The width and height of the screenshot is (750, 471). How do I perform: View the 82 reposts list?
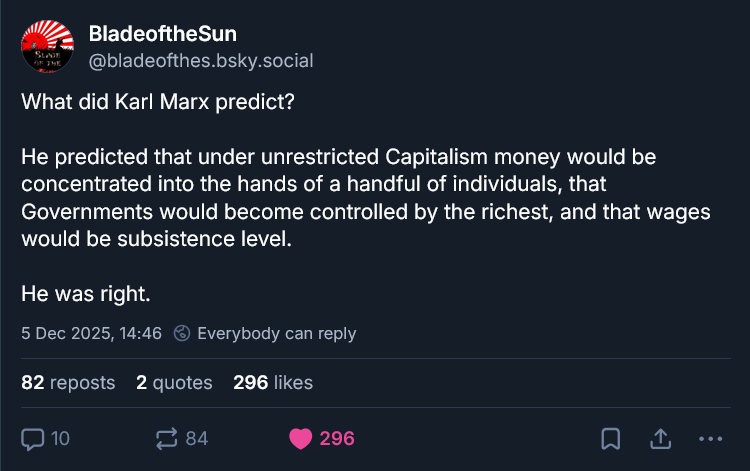tap(68, 382)
